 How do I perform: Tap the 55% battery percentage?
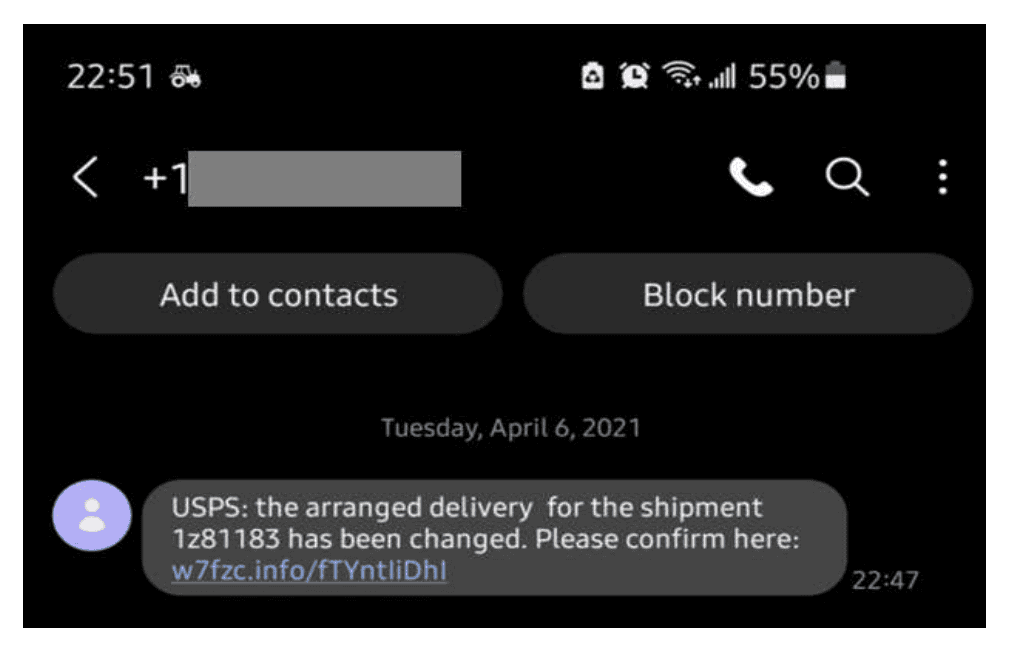click(783, 77)
